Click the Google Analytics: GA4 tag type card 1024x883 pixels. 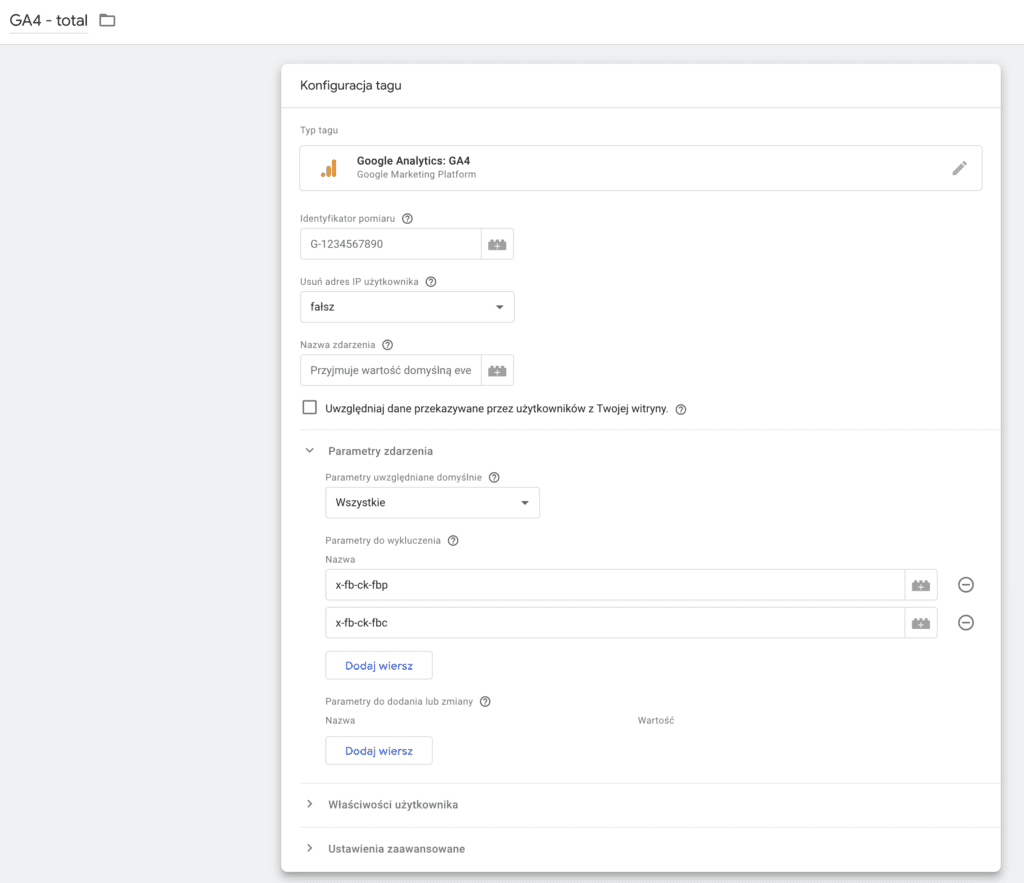(x=641, y=168)
